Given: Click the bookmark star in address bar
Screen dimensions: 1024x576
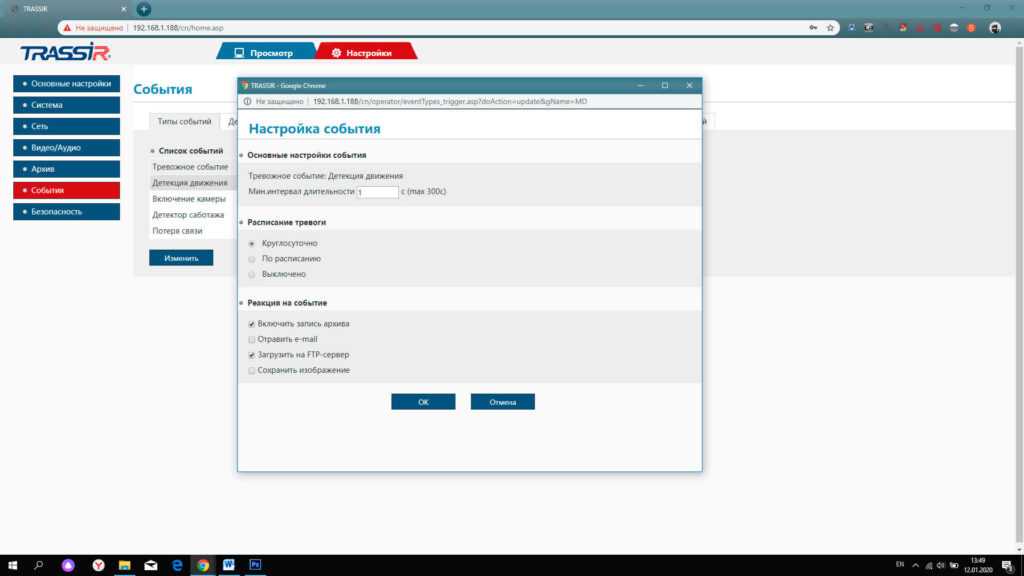Looking at the screenshot, I should click(x=830, y=28).
